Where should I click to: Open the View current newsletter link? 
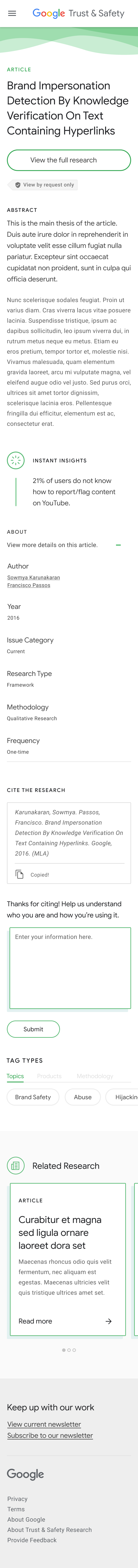coord(43,1424)
